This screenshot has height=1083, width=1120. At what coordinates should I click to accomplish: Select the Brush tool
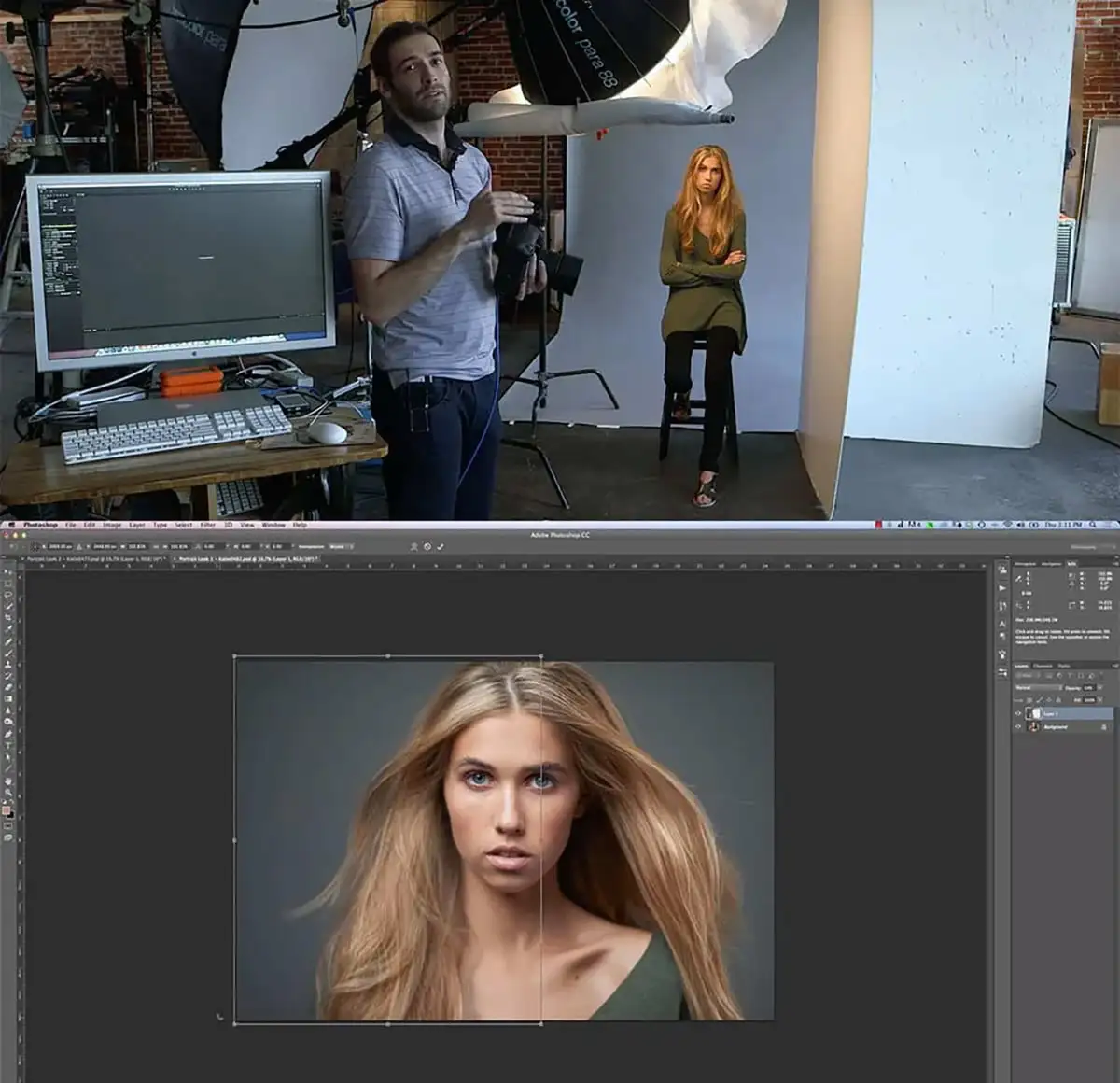tap(8, 653)
